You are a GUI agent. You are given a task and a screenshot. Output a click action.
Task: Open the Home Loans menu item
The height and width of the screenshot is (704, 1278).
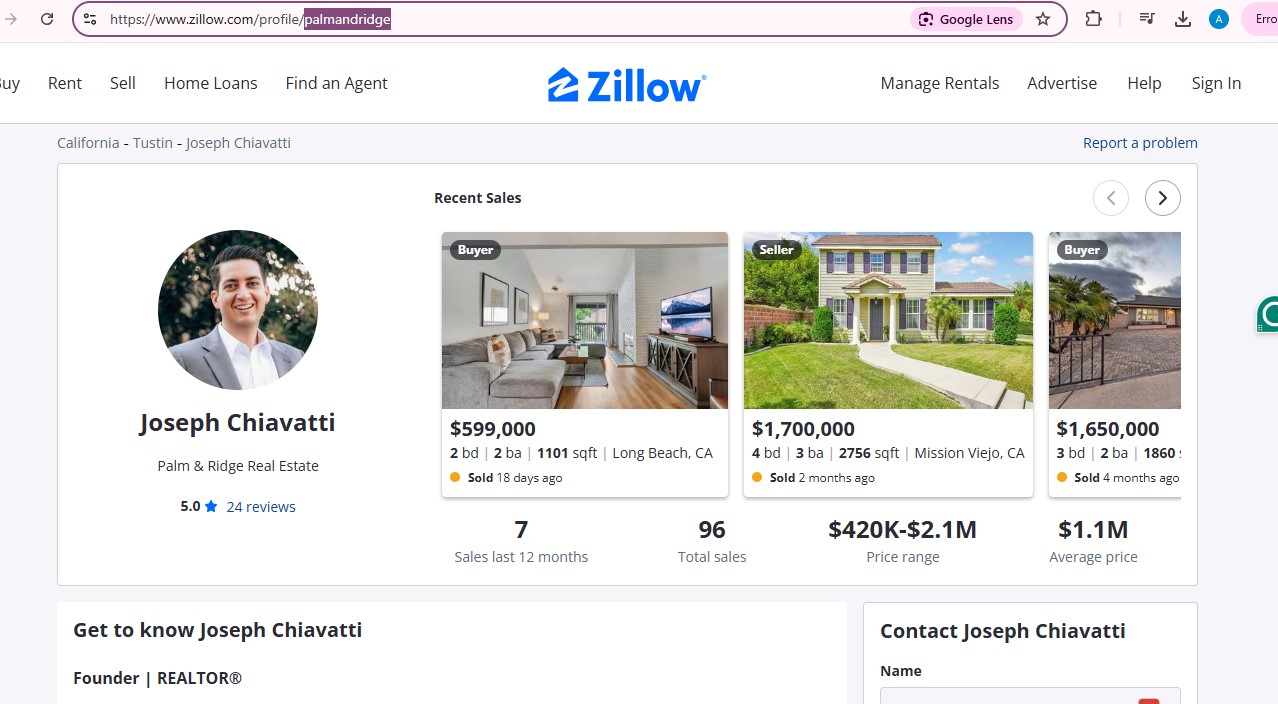(x=210, y=83)
